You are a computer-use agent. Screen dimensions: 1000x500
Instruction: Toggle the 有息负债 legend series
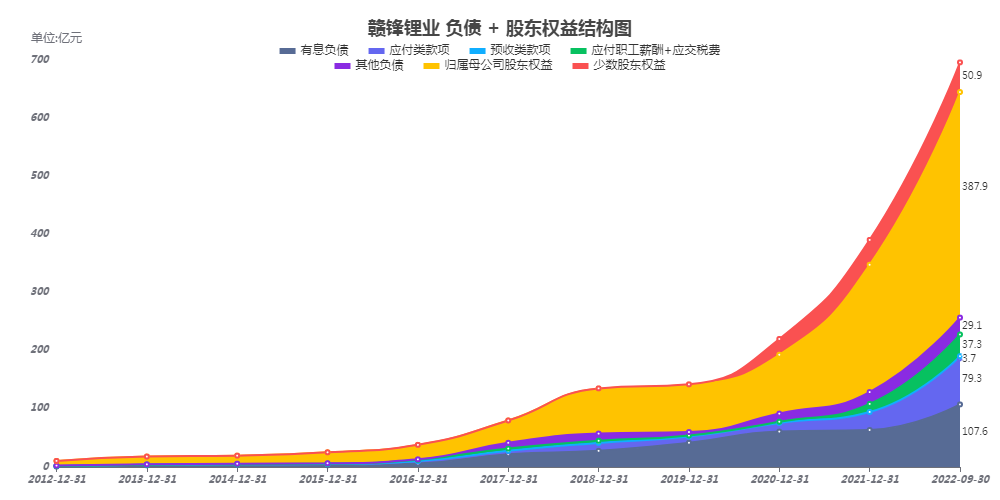pyautogui.click(x=314, y=50)
